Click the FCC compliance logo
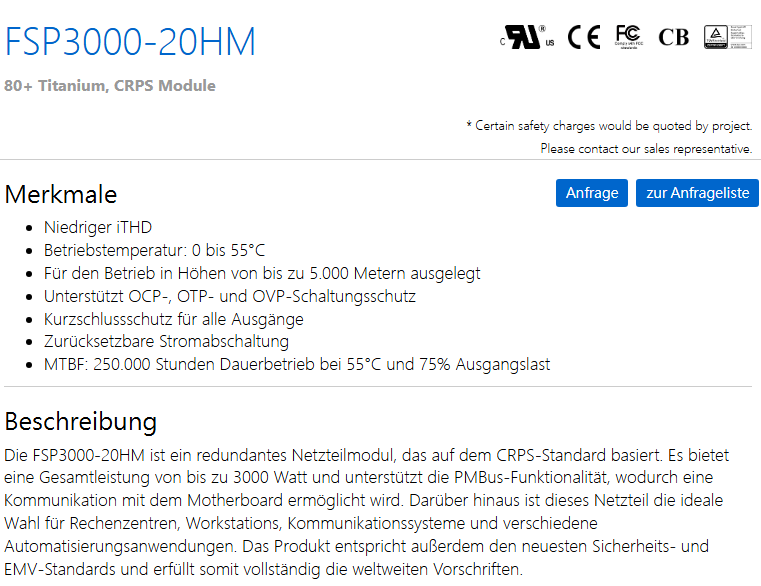 click(x=628, y=37)
